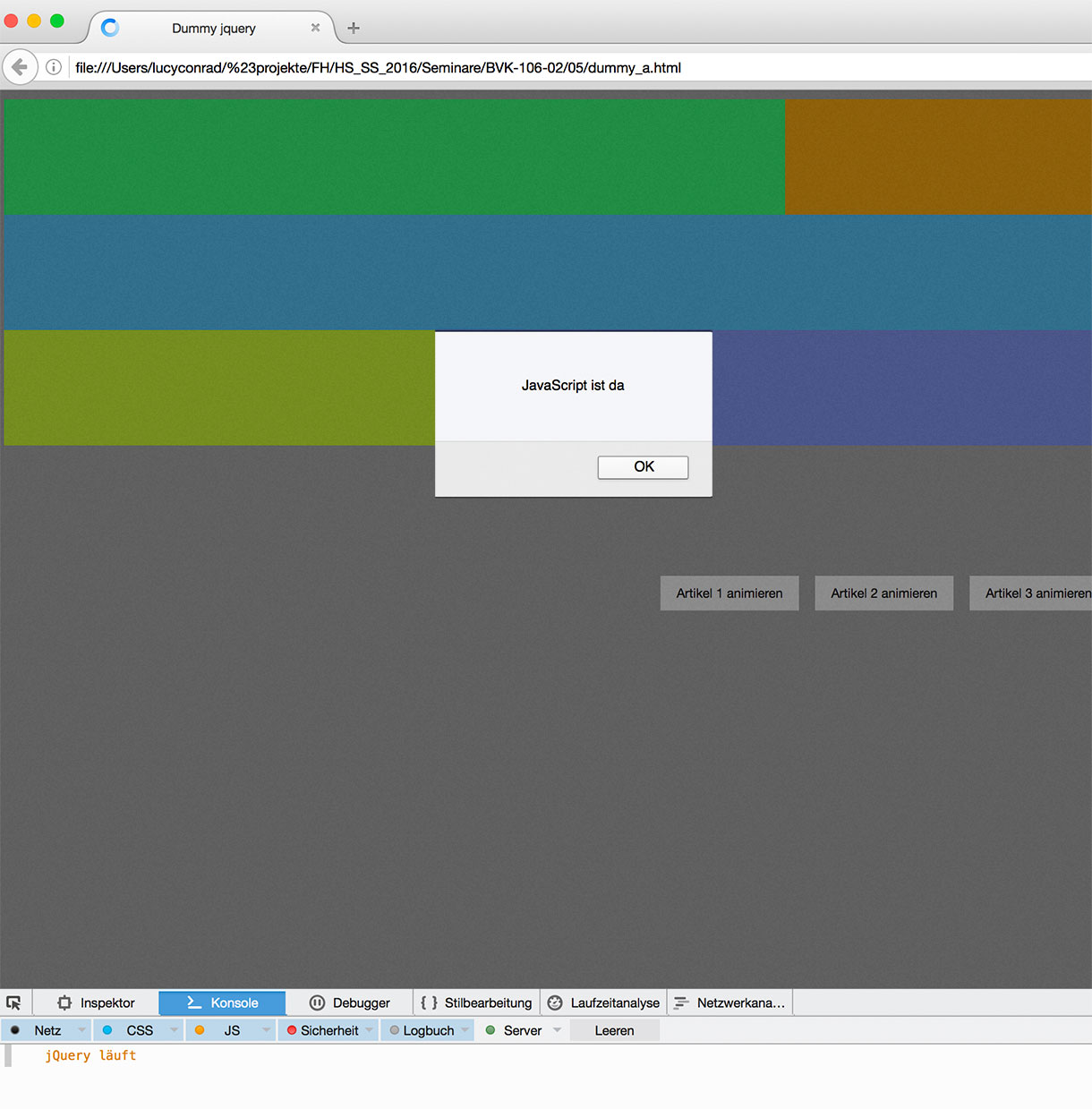Switch to the Inspektor tab
This screenshot has width=1092, height=1109.
click(x=96, y=1002)
